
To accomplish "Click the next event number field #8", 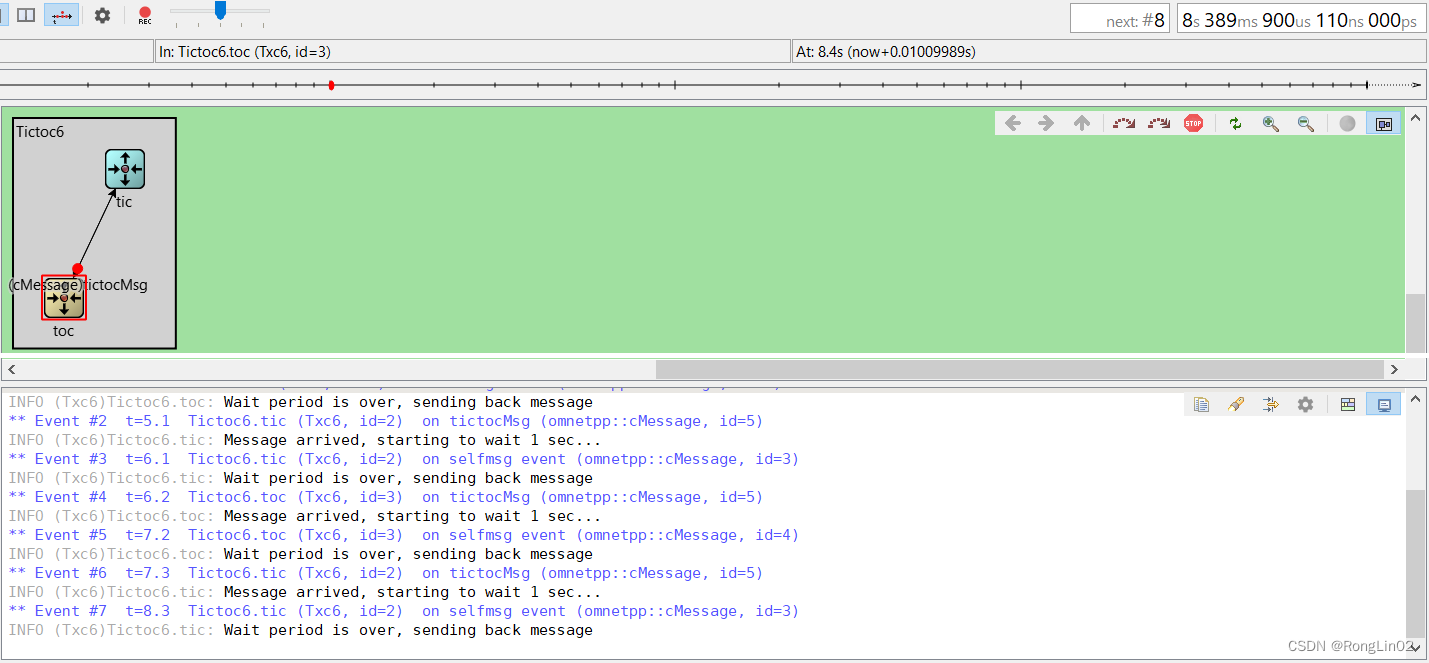I will (x=1121, y=19).
